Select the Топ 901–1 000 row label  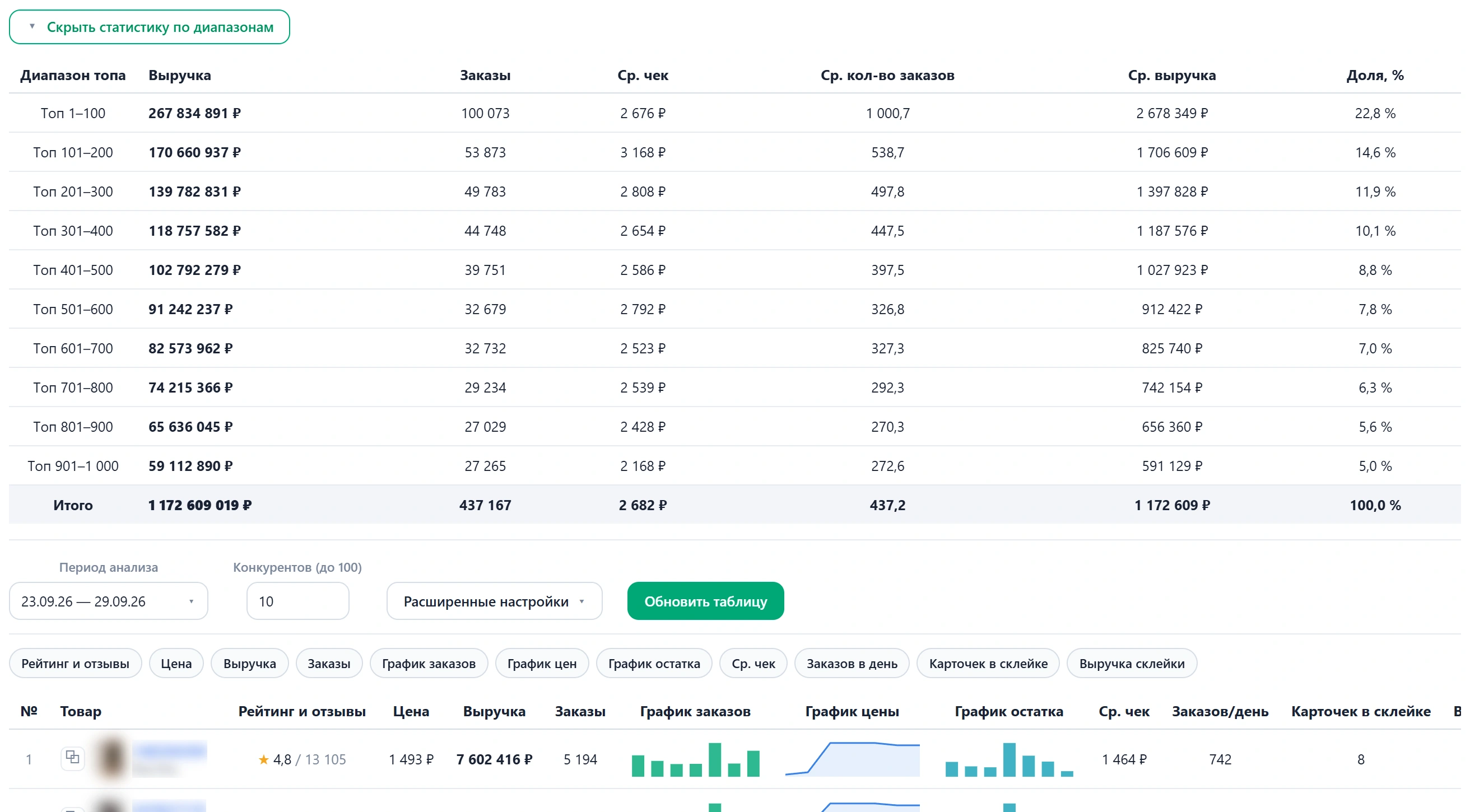point(73,465)
